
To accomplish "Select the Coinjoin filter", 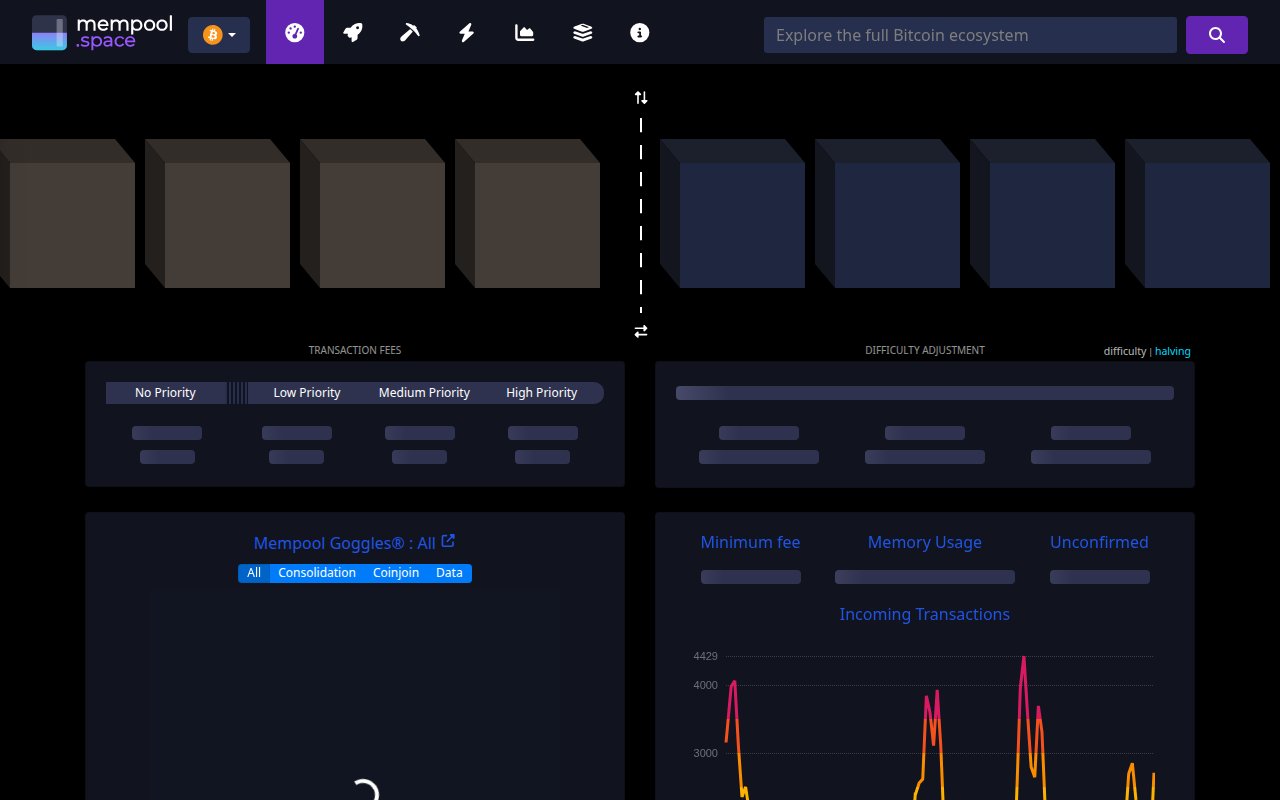I will click(396, 573).
